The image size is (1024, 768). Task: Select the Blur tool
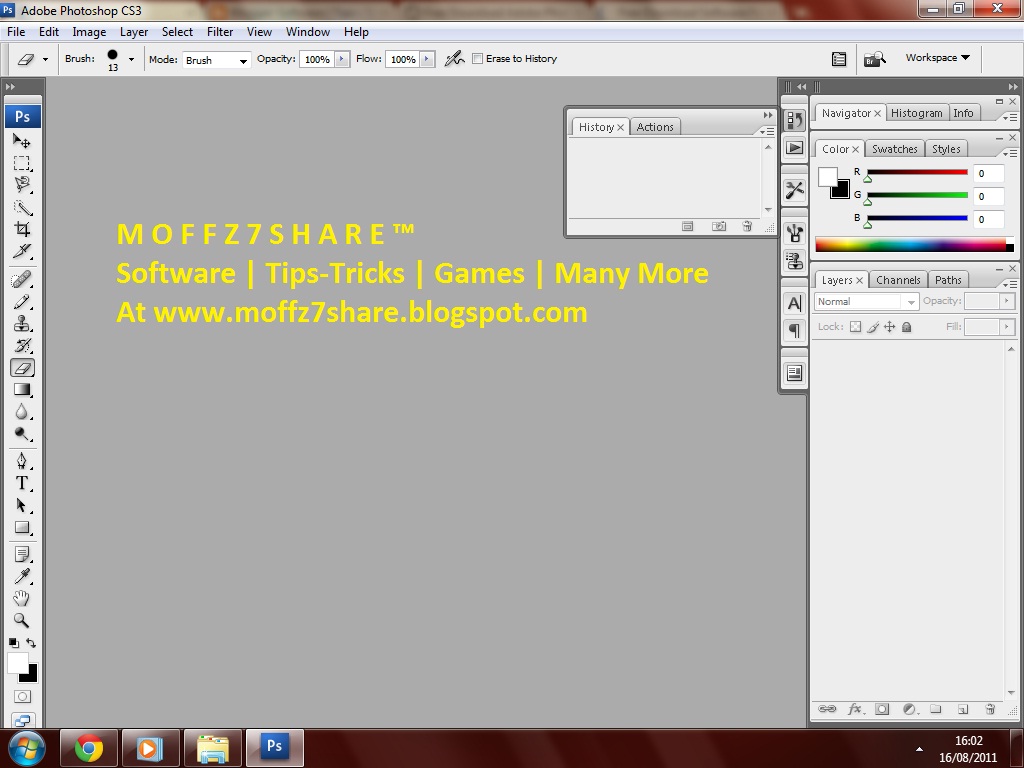(x=22, y=412)
